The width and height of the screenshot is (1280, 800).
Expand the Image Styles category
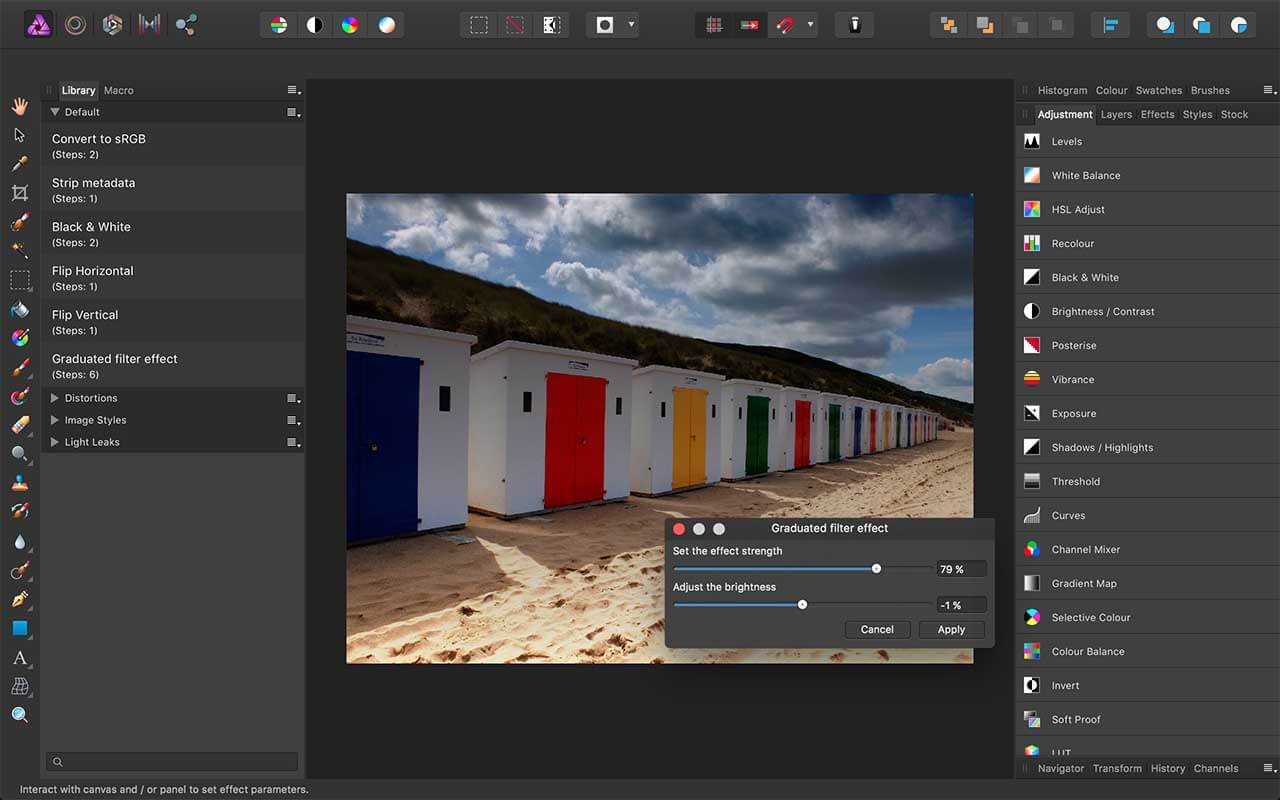[55, 420]
